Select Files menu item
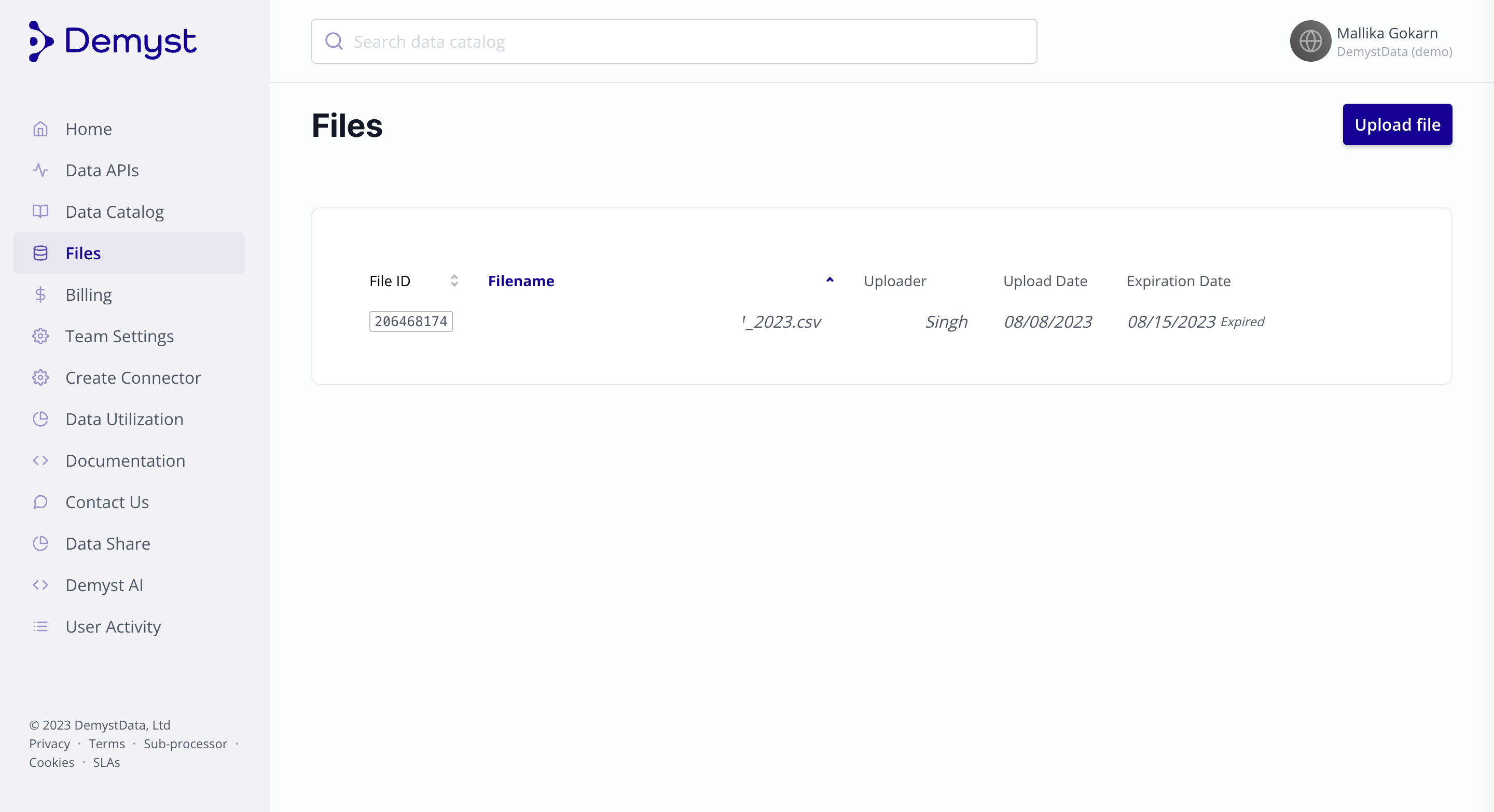Image resolution: width=1494 pixels, height=812 pixels. tap(83, 253)
